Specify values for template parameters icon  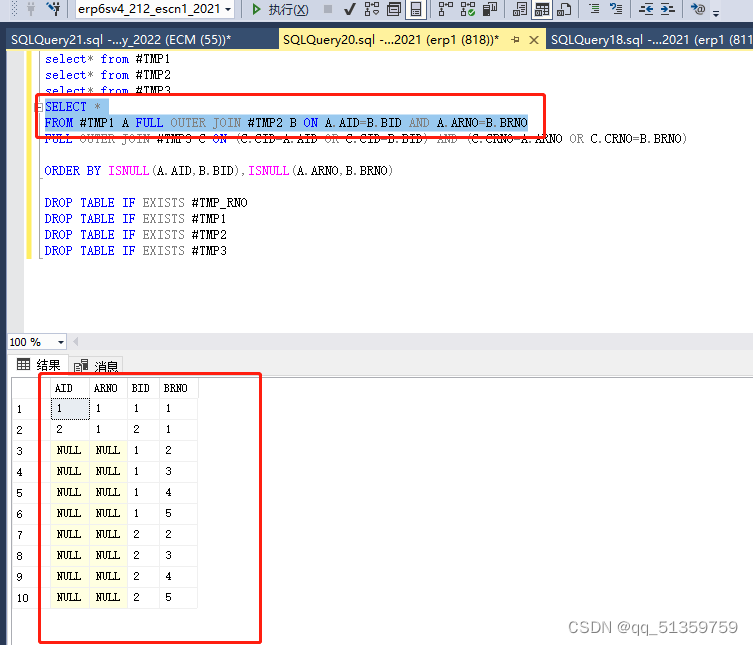tap(697, 9)
